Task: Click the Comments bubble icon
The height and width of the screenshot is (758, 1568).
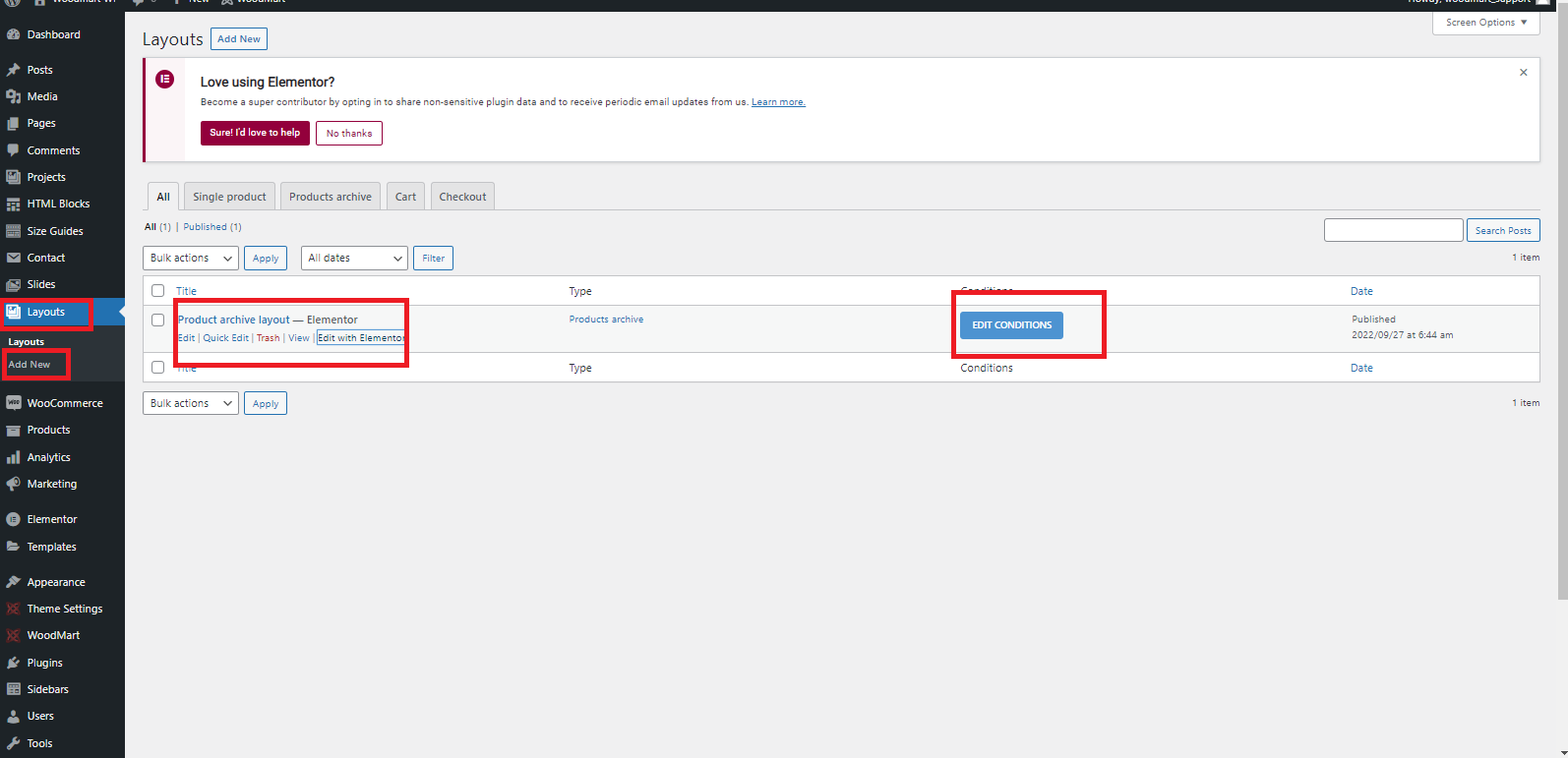Action: (x=14, y=150)
